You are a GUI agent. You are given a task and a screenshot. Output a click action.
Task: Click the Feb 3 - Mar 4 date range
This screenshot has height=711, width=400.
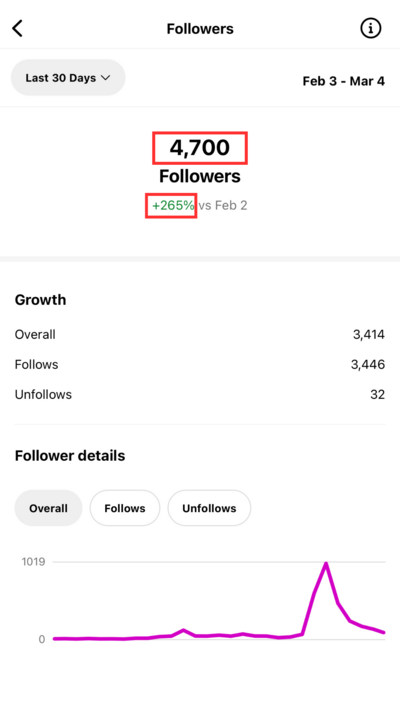344,81
